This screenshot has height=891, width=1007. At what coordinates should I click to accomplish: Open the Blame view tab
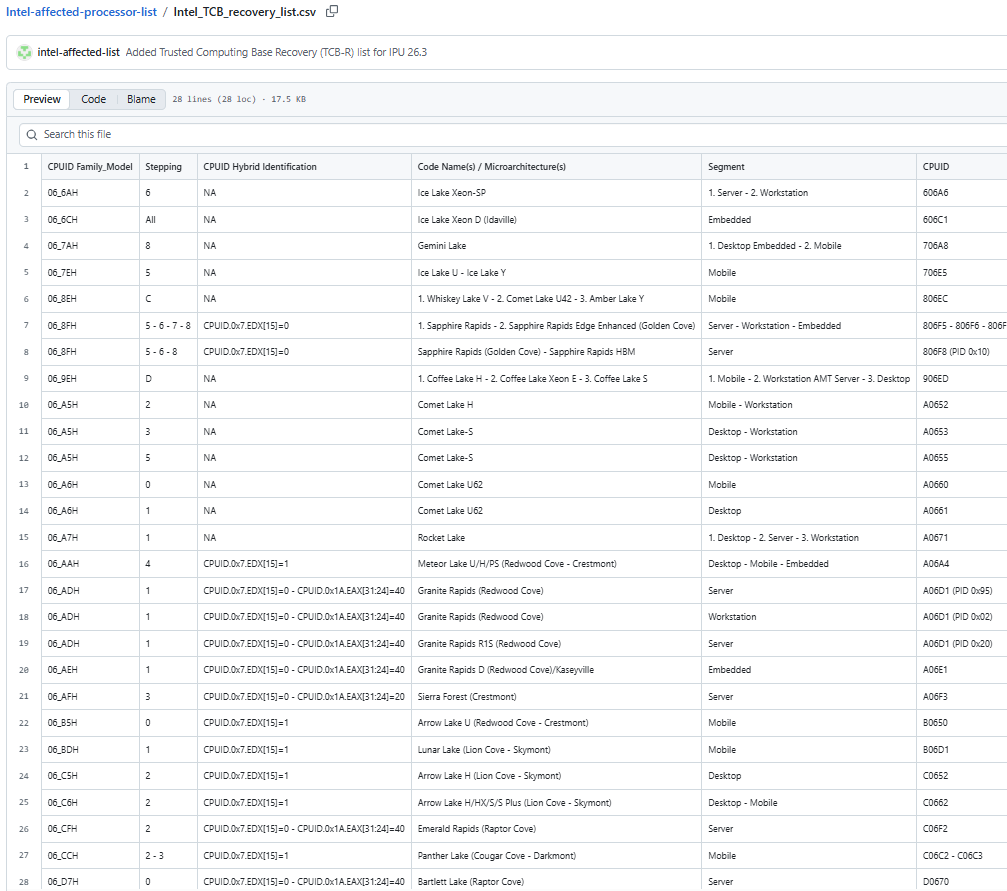(141, 99)
